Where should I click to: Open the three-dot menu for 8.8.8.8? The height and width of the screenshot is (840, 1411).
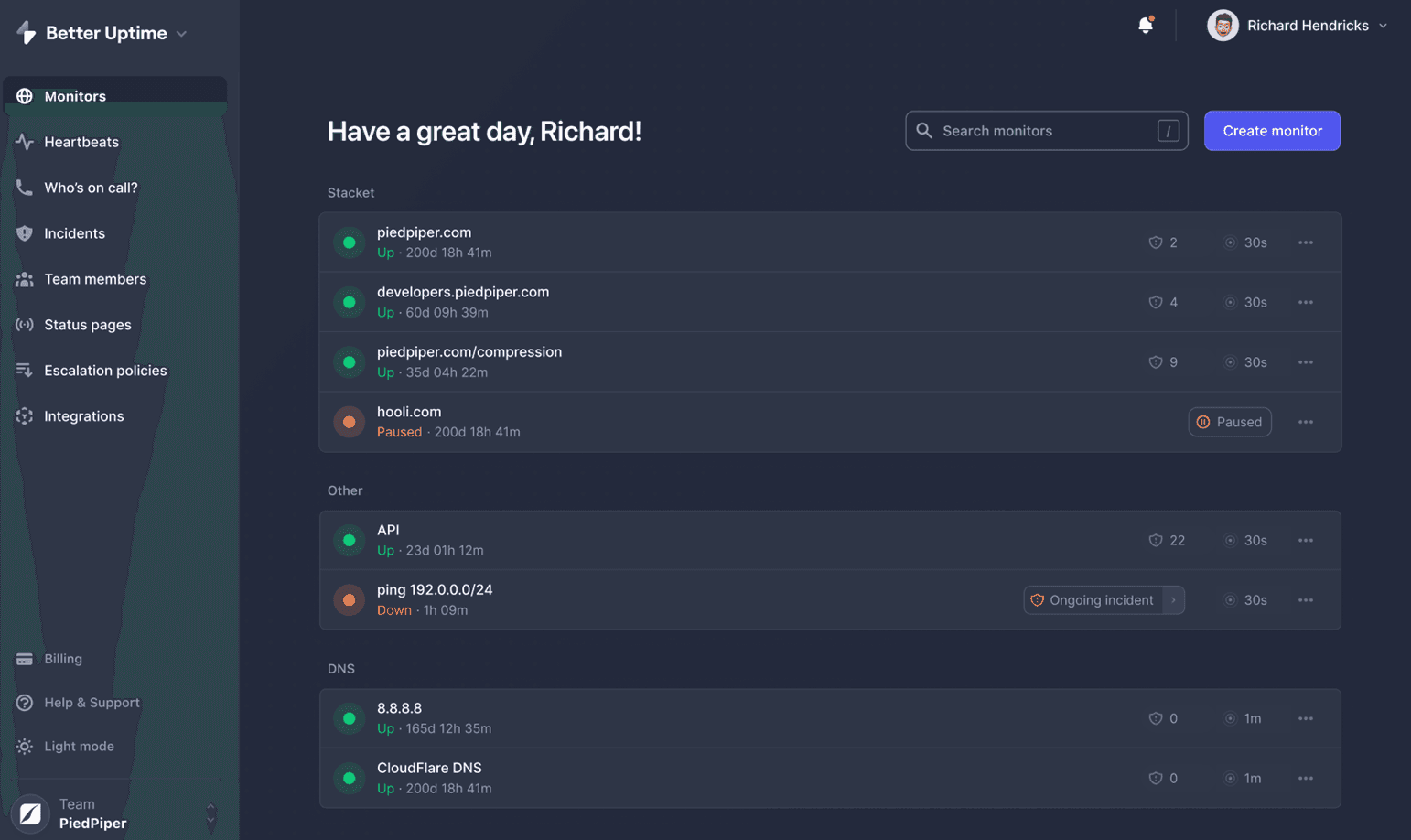(1306, 718)
